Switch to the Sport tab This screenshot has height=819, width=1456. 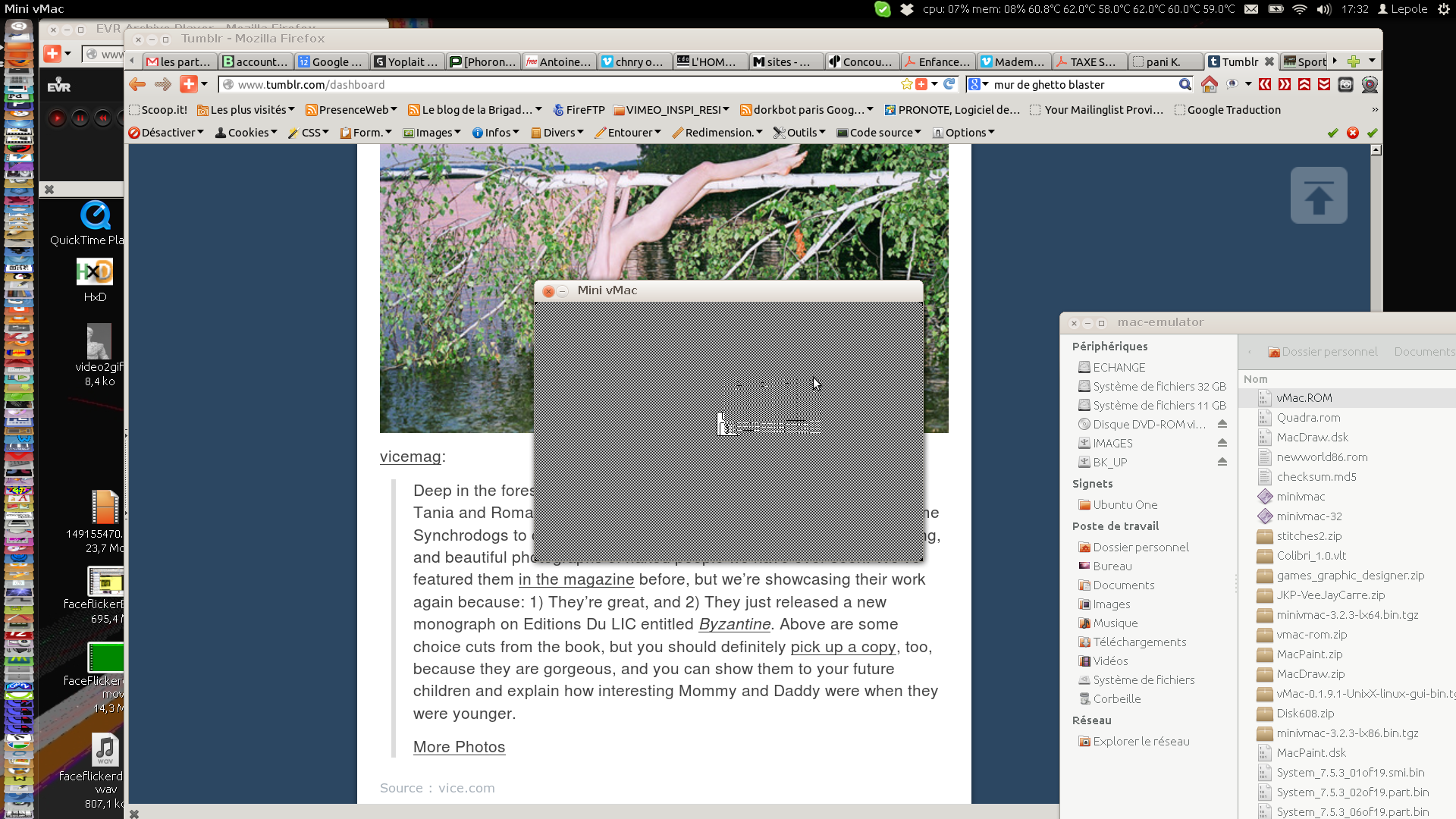pyautogui.click(x=1304, y=62)
